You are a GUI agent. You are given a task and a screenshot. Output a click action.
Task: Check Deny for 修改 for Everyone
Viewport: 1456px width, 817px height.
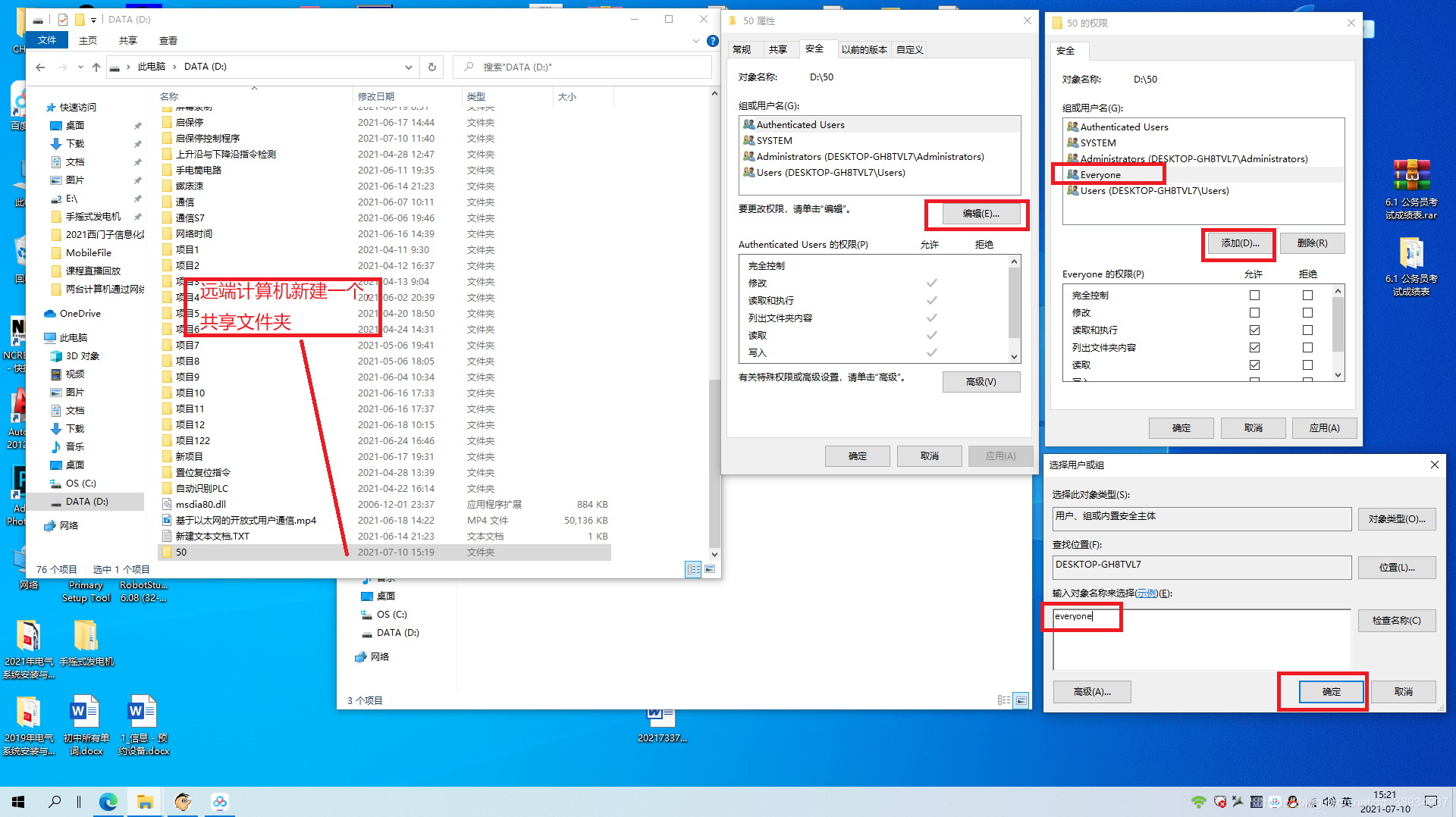click(1307, 313)
